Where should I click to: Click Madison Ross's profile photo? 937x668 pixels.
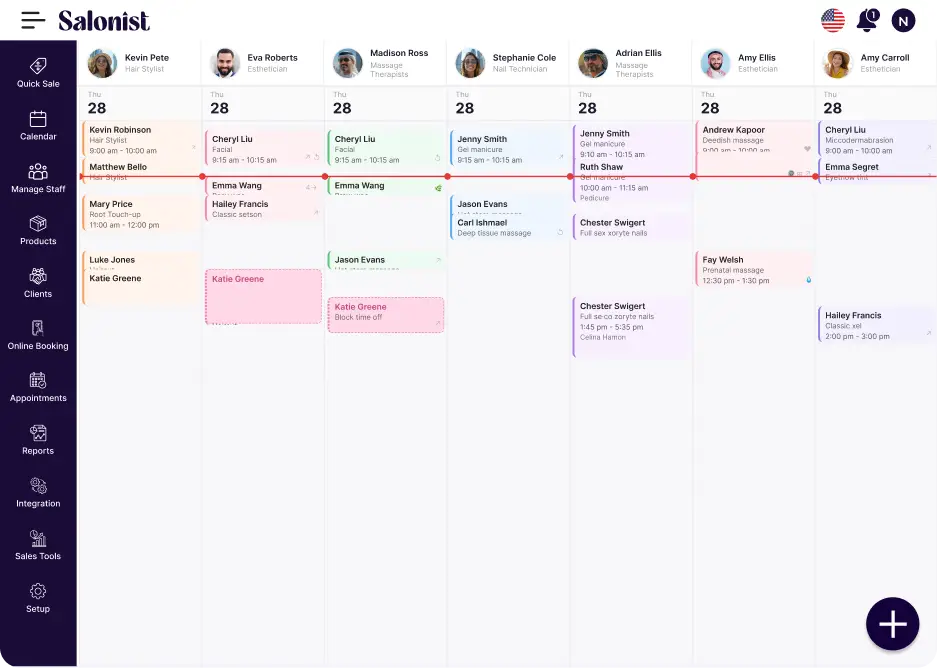pos(347,62)
